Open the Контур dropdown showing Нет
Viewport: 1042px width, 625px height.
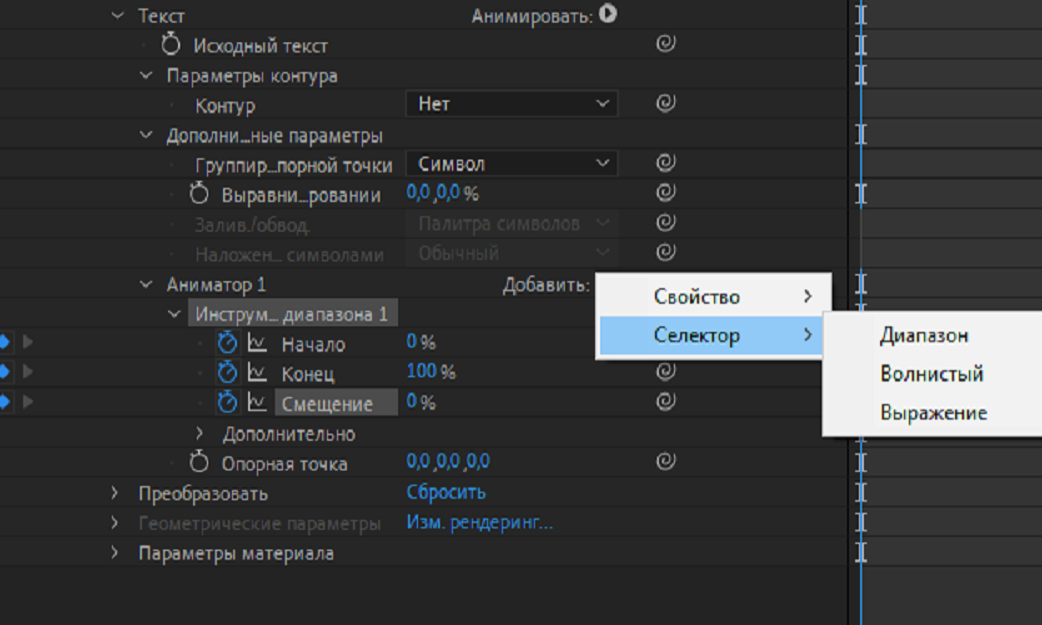pyautogui.click(x=512, y=104)
